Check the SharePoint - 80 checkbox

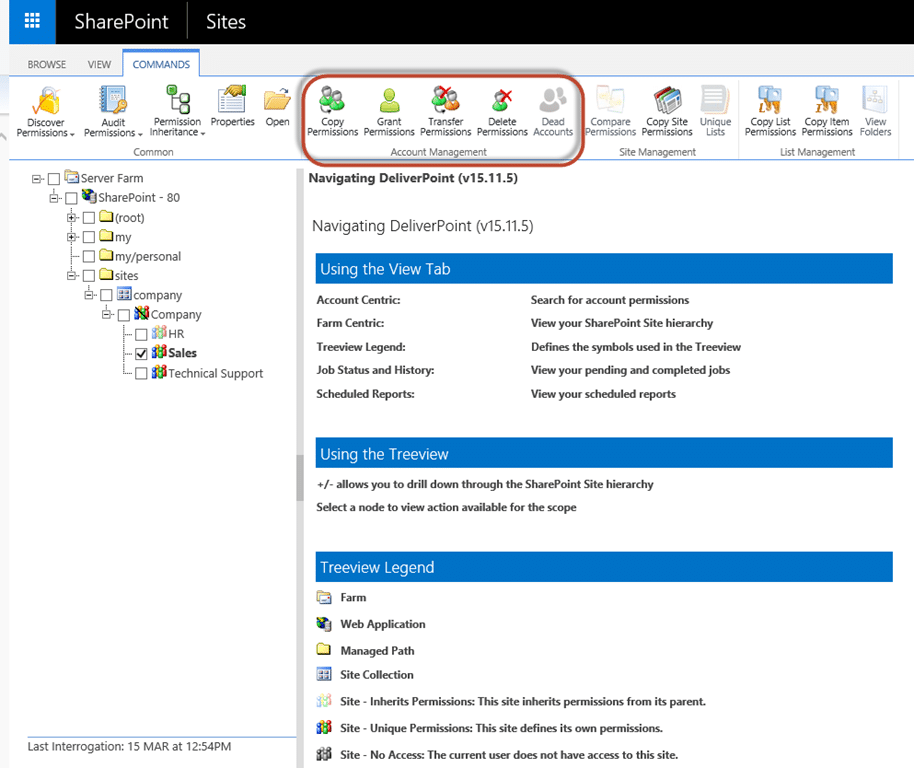tap(71, 198)
